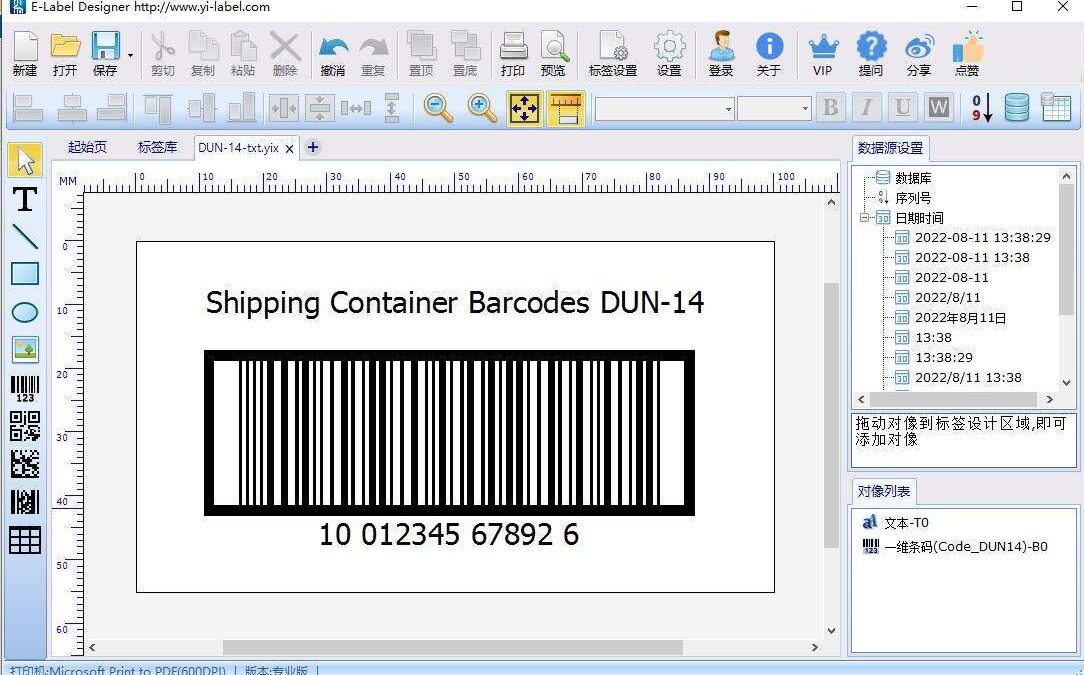Select the Data Matrix code tool
This screenshot has height=675, width=1084.
coord(25,464)
